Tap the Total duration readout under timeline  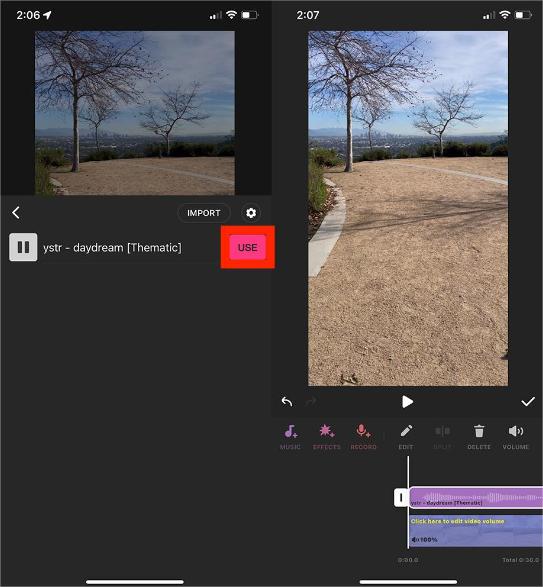[x=521, y=560]
